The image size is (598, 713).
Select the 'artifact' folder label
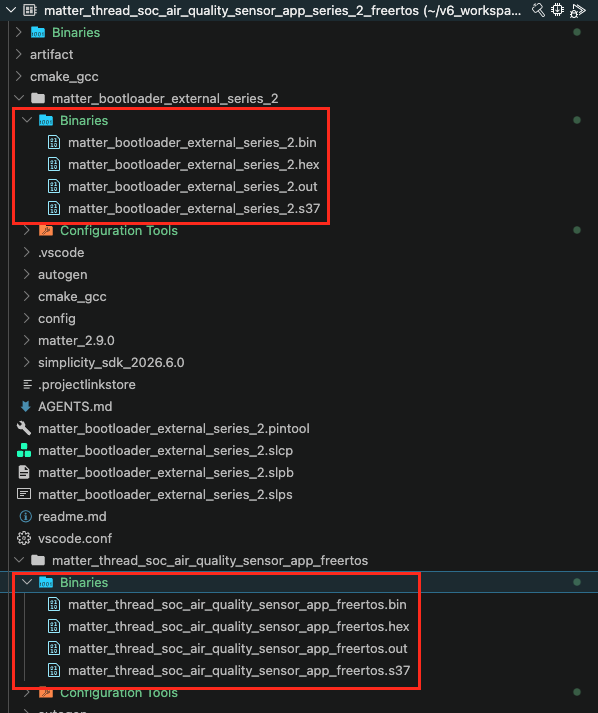[51, 55]
